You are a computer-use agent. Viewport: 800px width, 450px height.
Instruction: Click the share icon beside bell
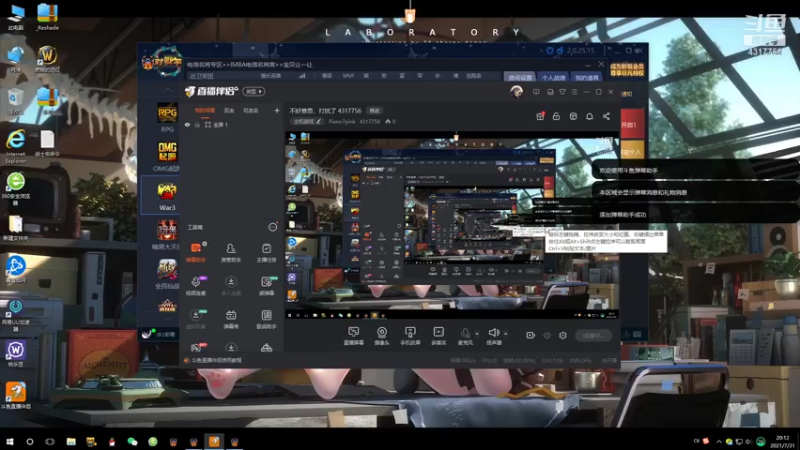click(606, 116)
